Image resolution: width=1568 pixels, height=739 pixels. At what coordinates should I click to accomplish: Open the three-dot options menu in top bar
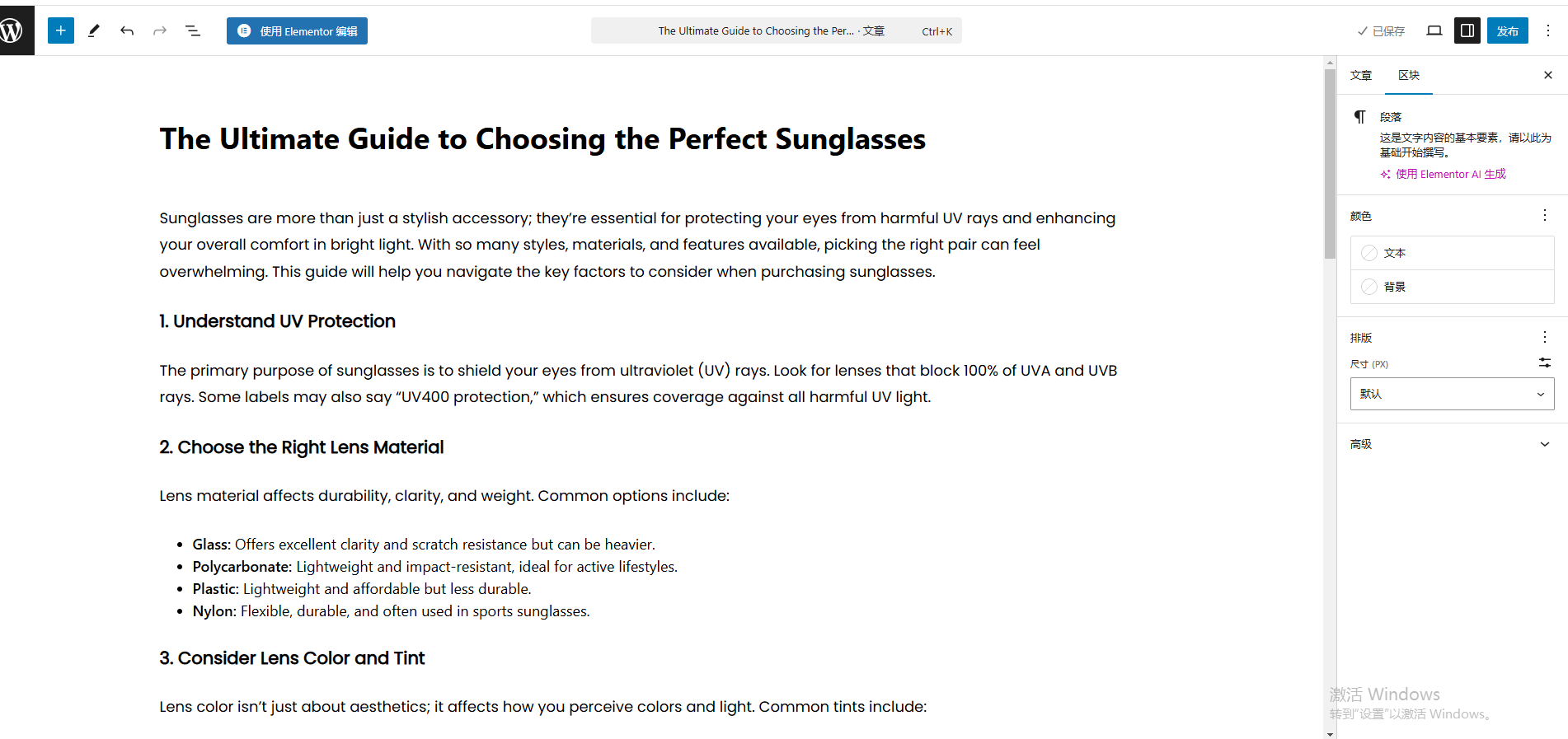point(1548,30)
